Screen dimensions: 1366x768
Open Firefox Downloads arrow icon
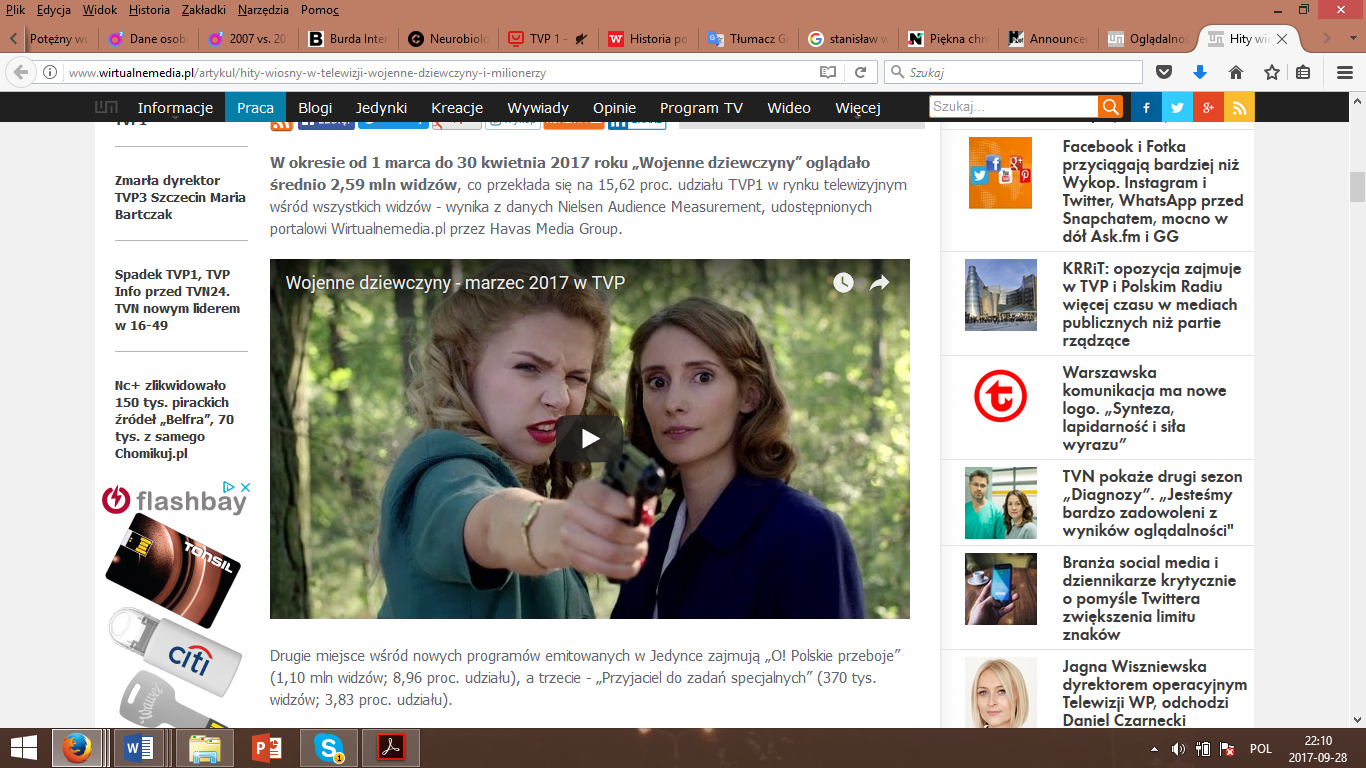point(1200,72)
